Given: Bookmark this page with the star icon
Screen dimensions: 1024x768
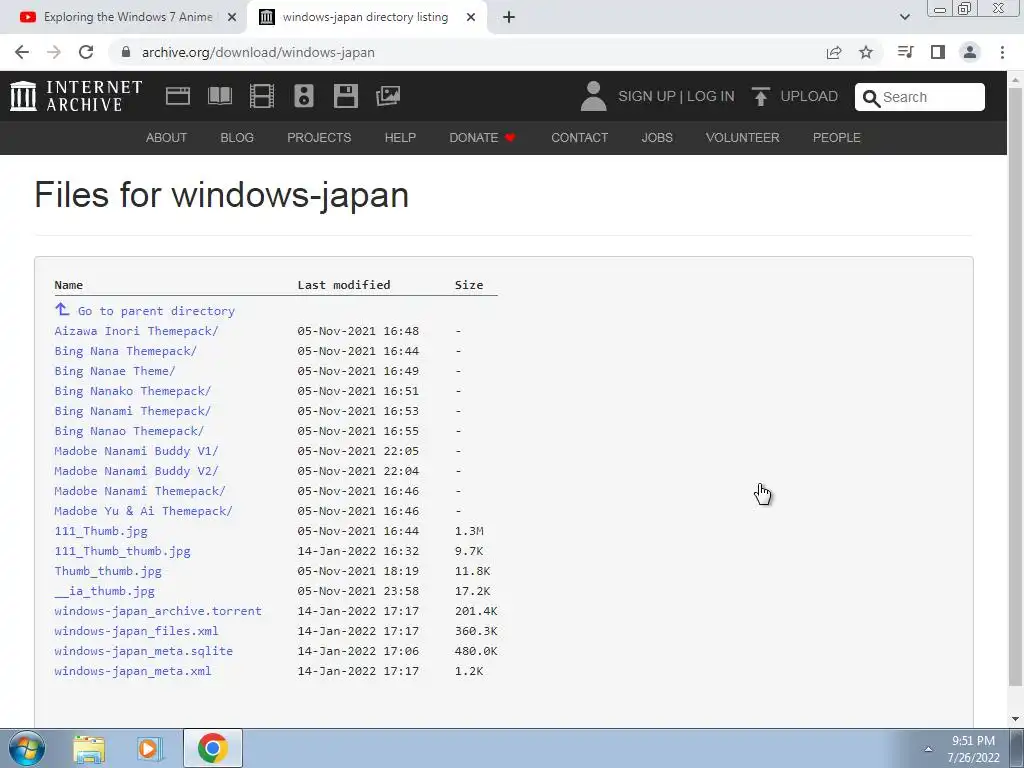Looking at the screenshot, I should 866,52.
